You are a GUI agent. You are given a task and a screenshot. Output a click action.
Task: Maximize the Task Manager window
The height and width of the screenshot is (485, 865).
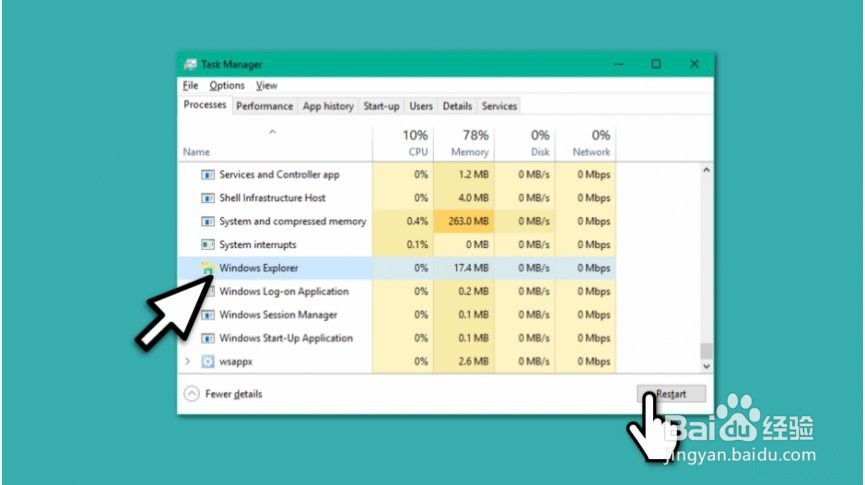656,65
